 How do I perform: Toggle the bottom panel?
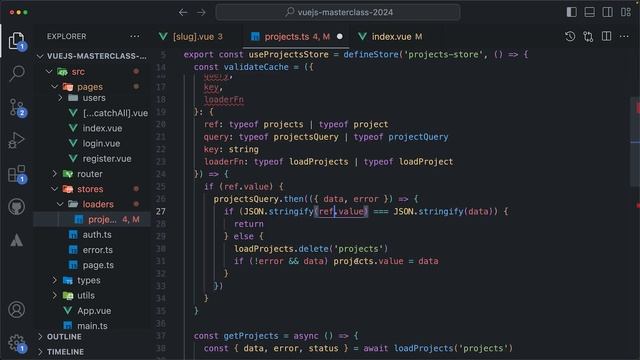(589, 12)
